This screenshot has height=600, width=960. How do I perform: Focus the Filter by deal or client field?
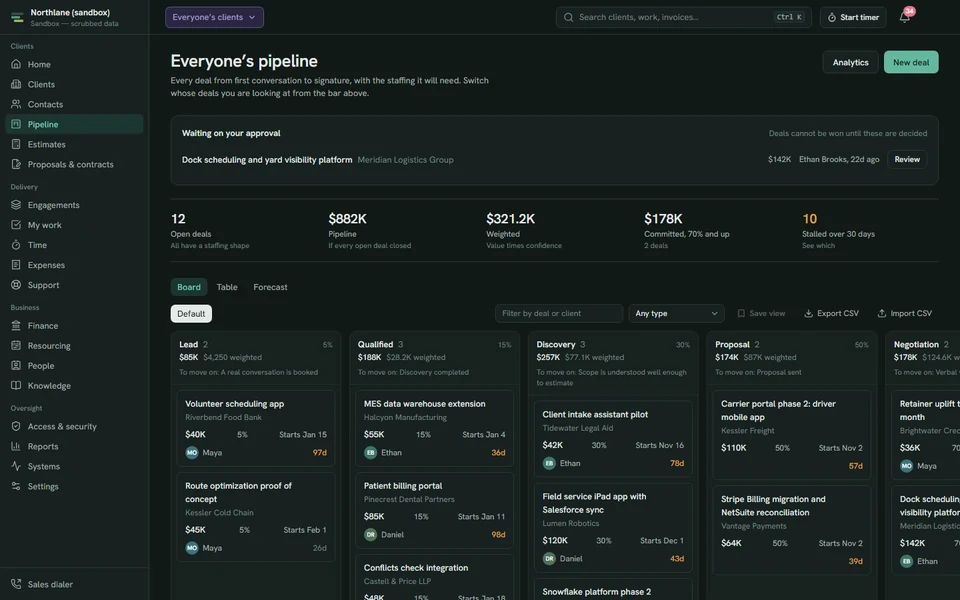click(x=559, y=313)
